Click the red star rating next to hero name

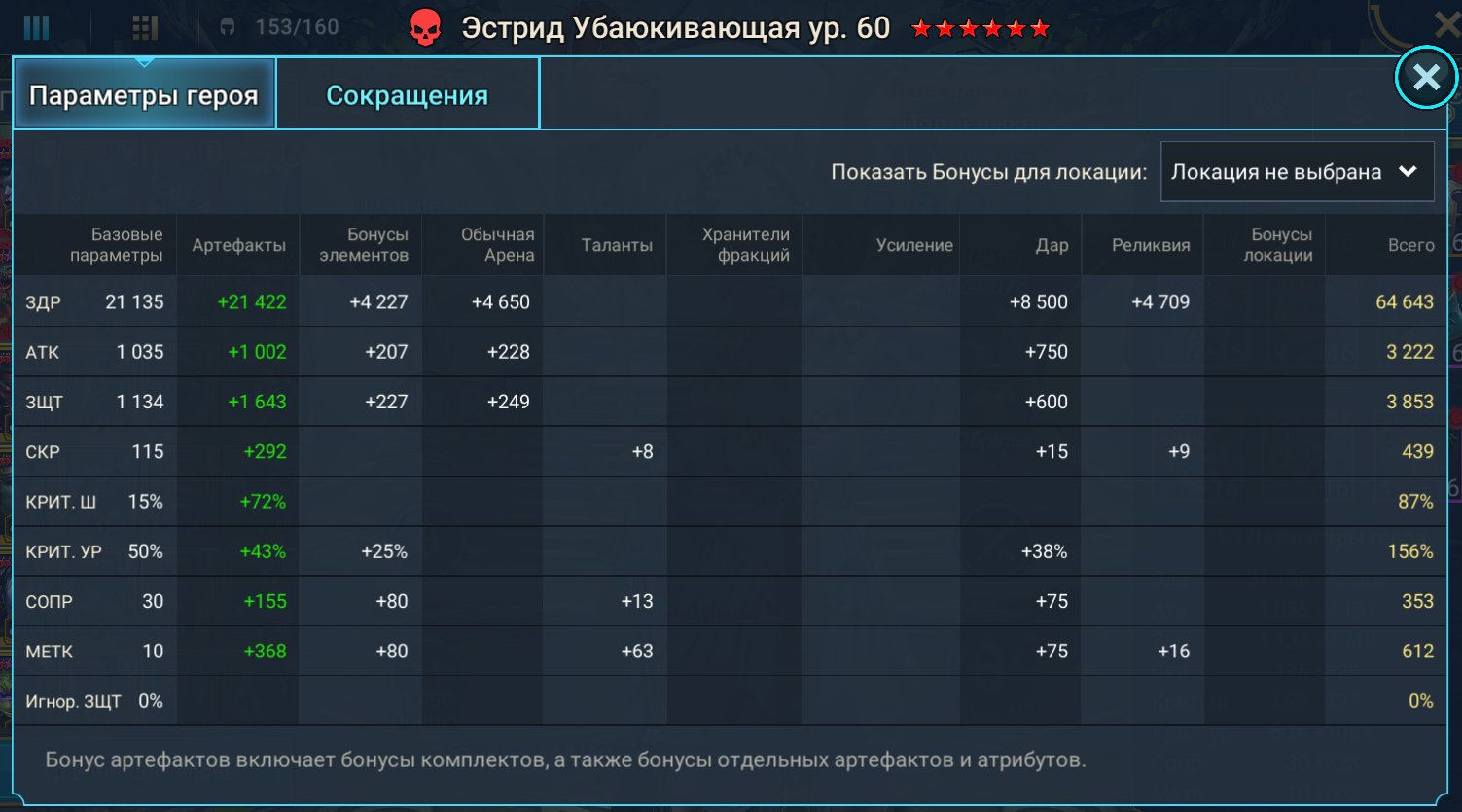[x=981, y=28]
